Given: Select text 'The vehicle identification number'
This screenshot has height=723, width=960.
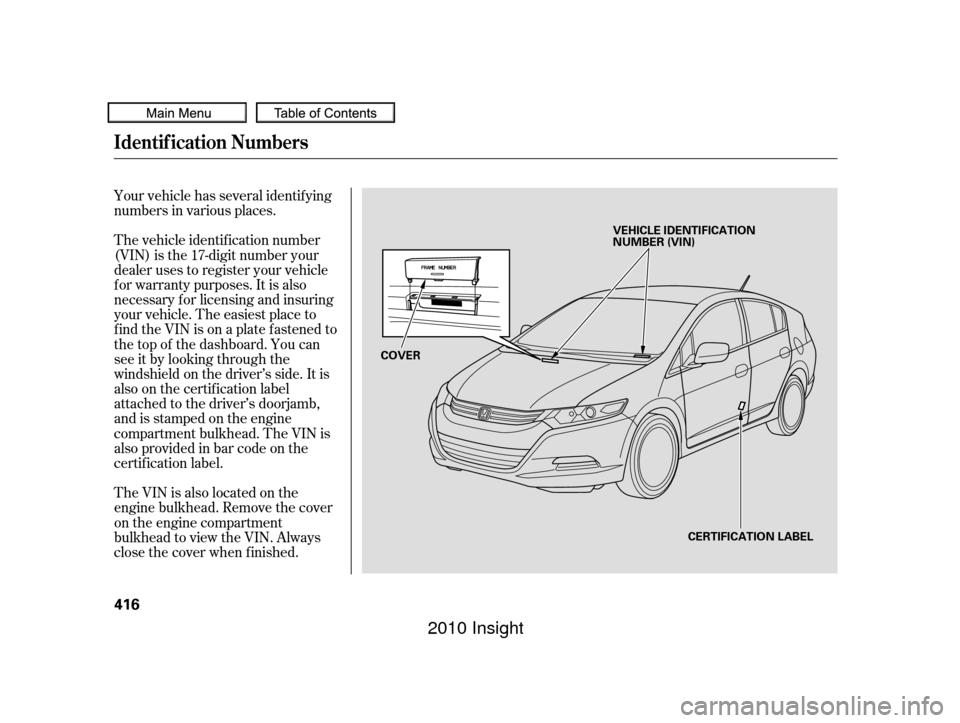Looking at the screenshot, I should pos(217,241).
